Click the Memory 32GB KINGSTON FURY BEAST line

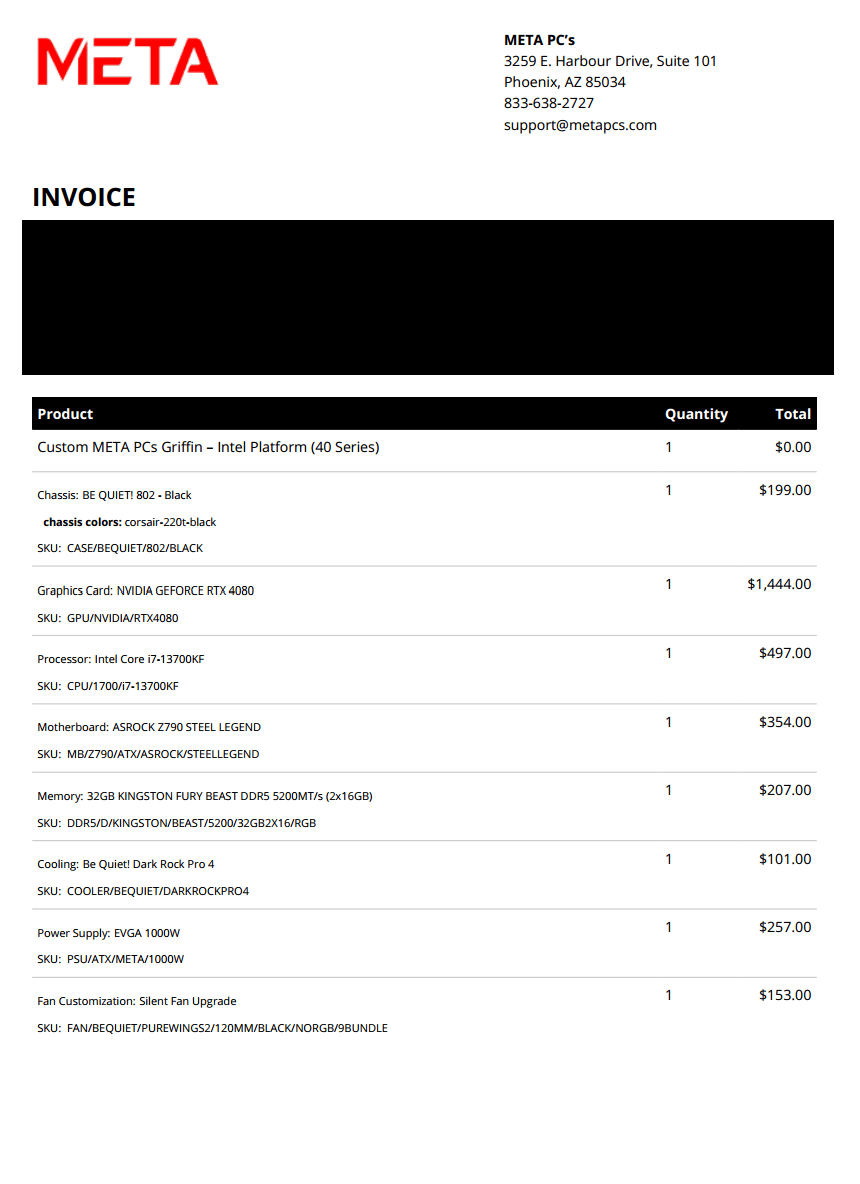205,796
